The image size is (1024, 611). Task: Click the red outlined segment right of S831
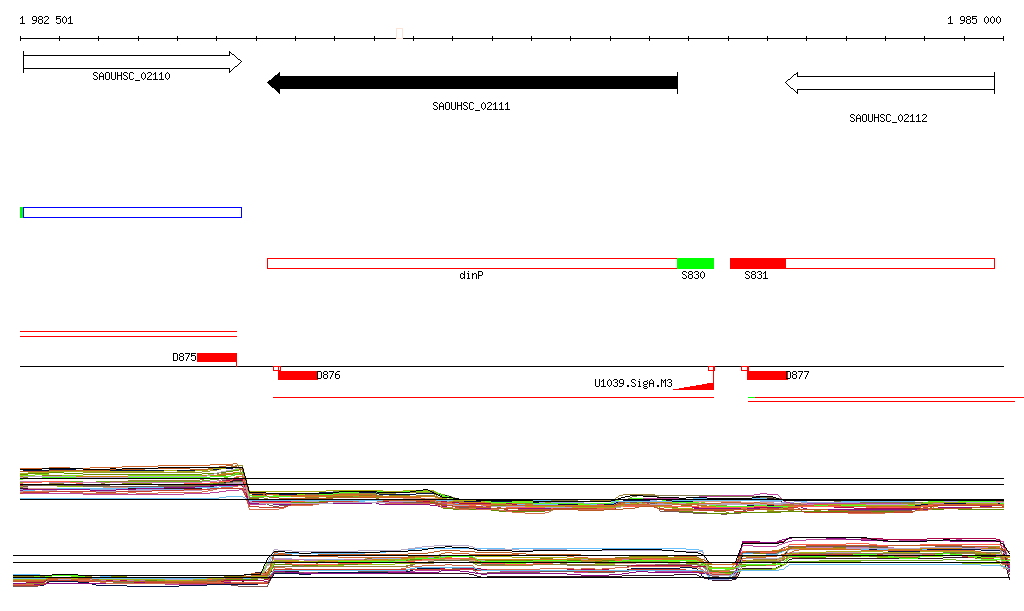point(890,264)
